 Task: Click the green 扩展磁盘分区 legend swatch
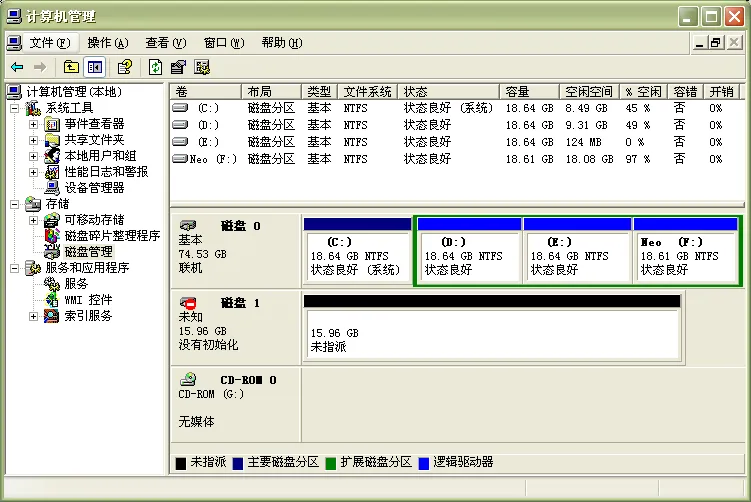pyautogui.click(x=330, y=463)
